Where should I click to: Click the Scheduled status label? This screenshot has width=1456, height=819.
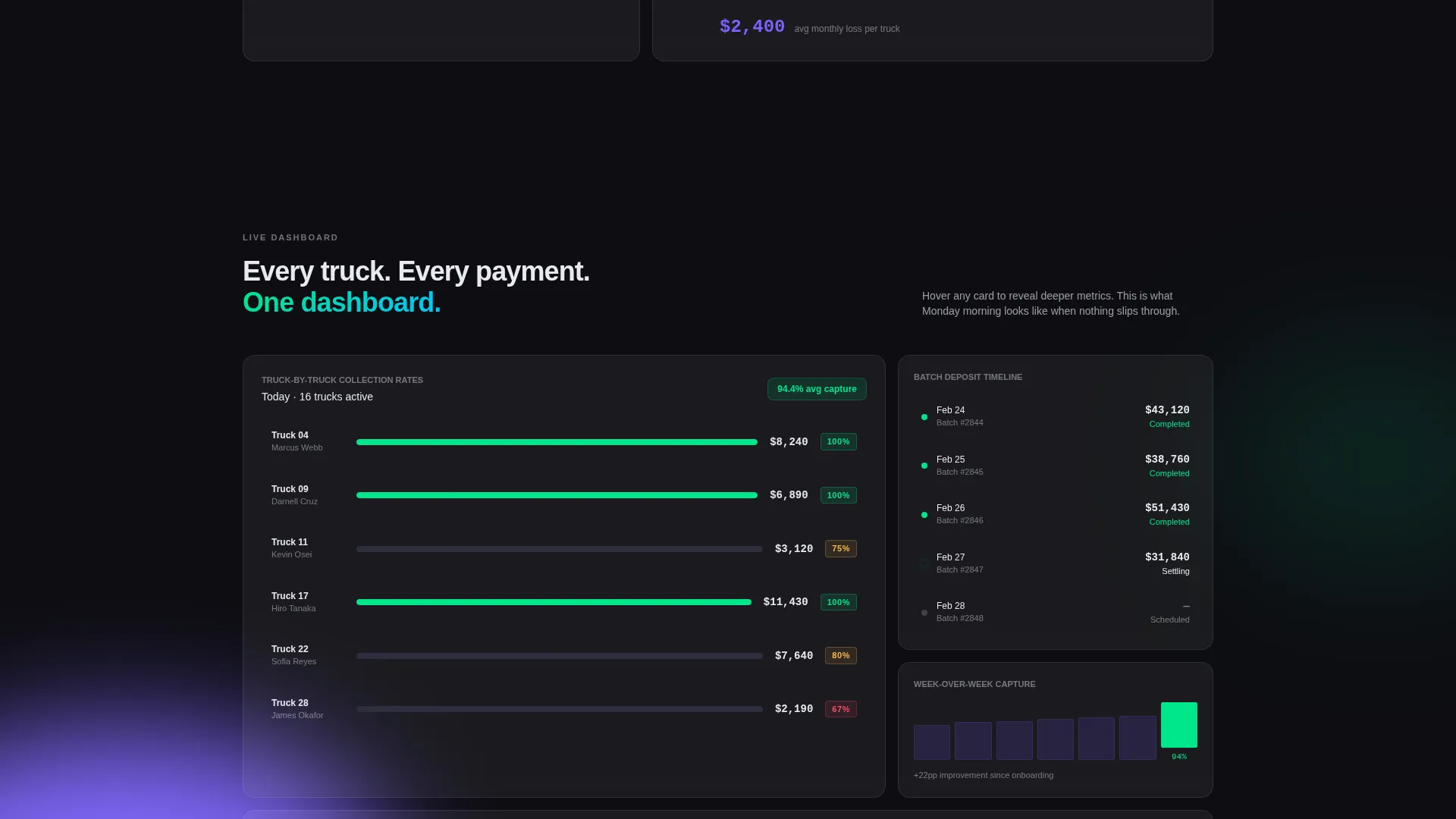pos(1170,620)
